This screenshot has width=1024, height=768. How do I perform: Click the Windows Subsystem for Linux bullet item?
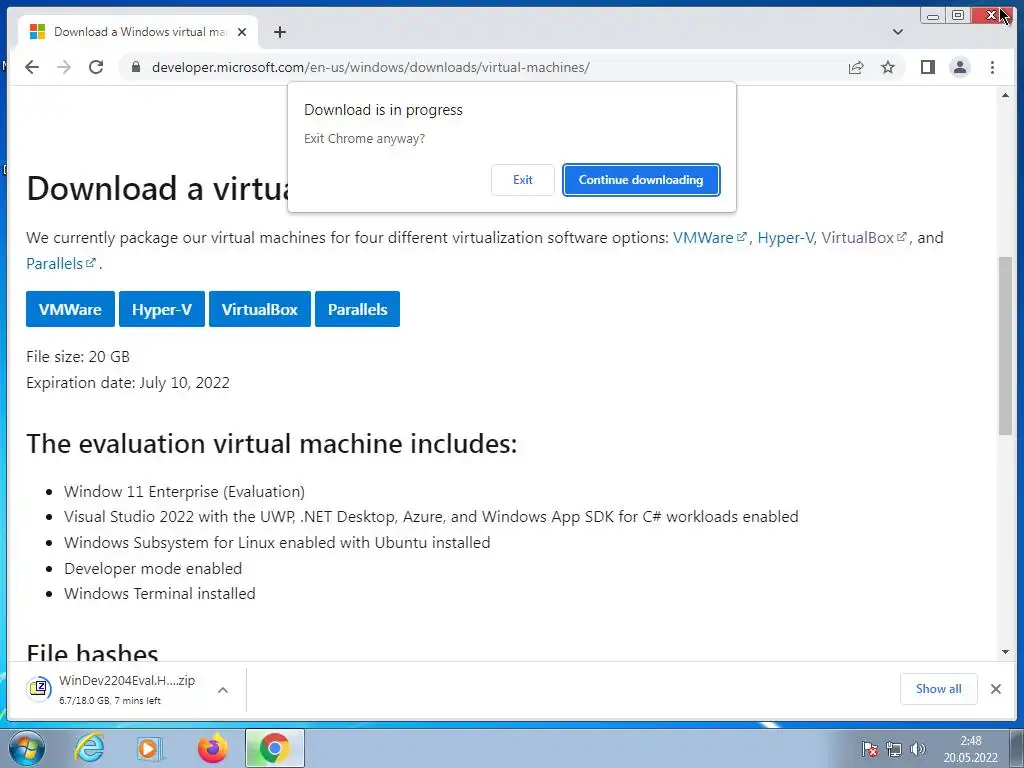(277, 543)
